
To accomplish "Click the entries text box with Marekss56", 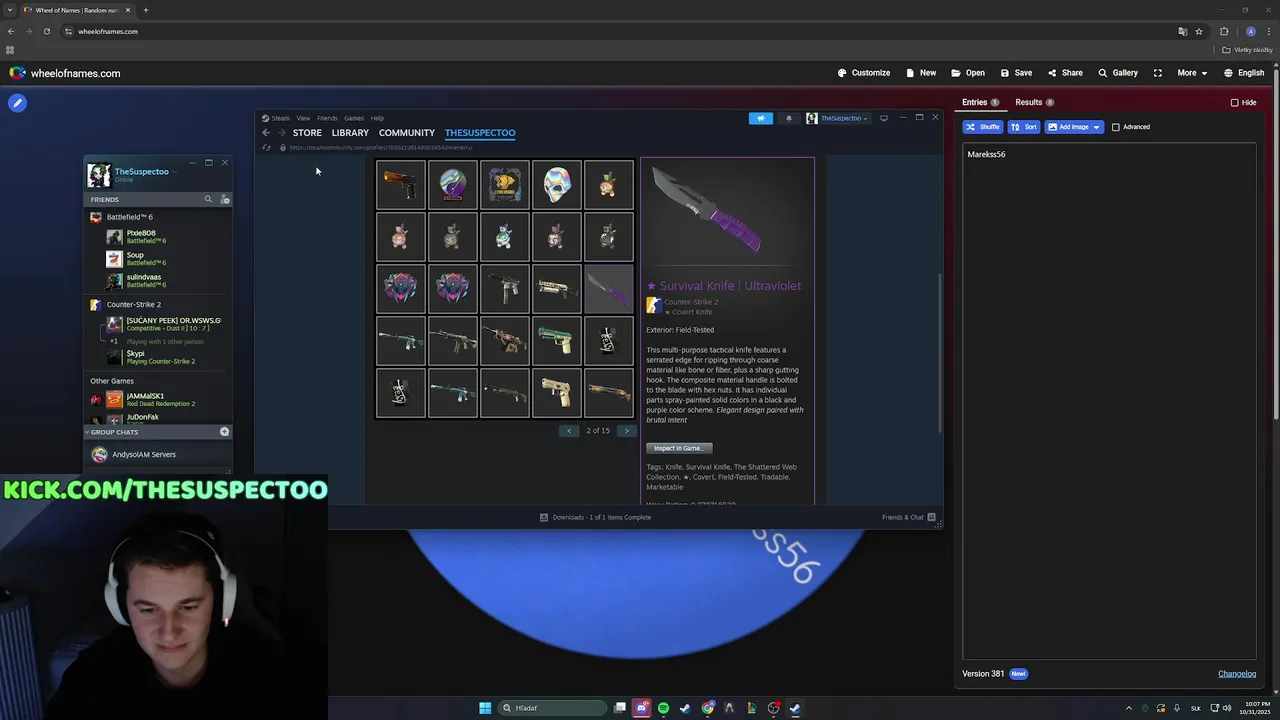I will (x=1109, y=402).
